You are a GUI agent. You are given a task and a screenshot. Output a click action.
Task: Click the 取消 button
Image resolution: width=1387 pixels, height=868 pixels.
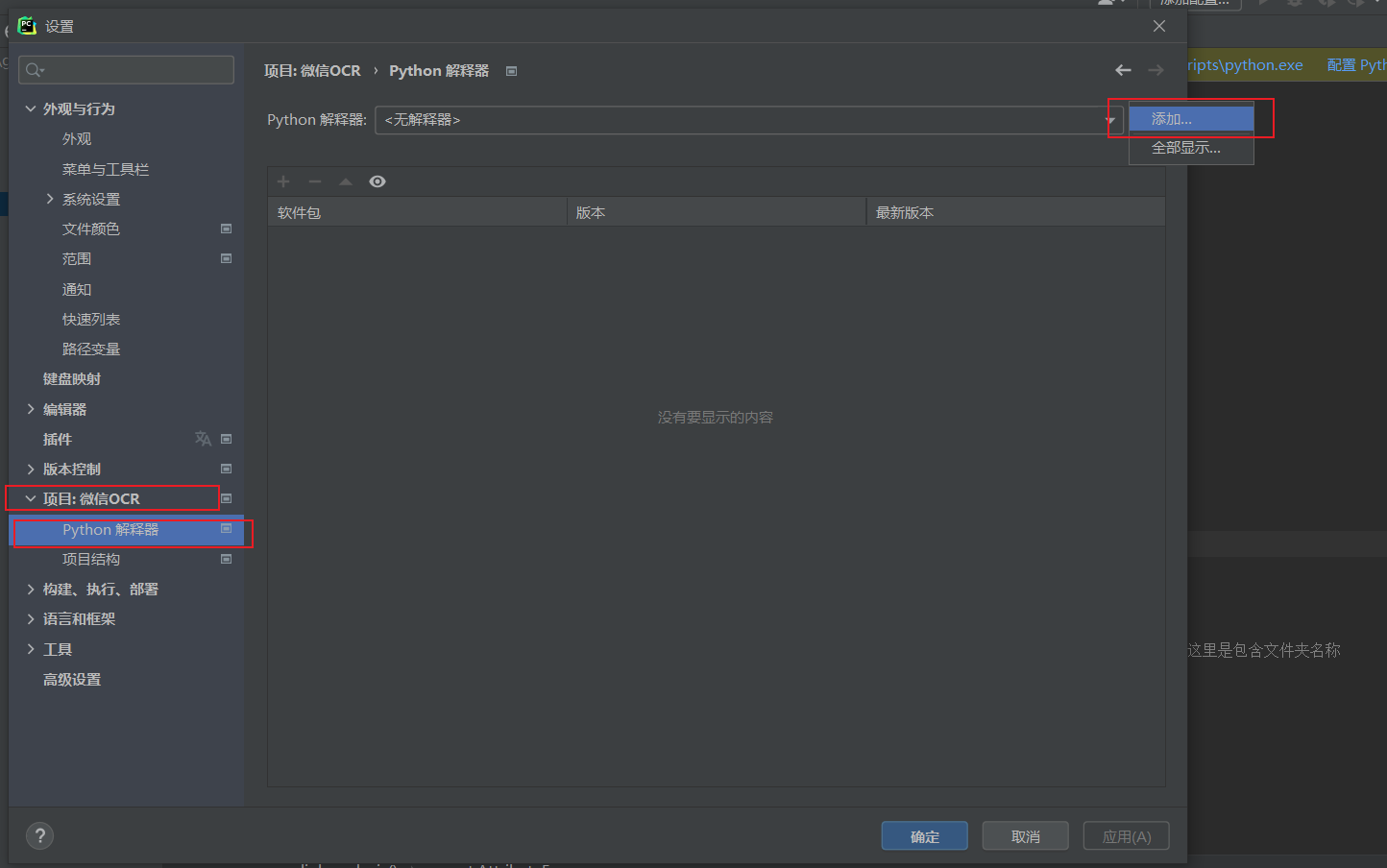coord(1025,836)
